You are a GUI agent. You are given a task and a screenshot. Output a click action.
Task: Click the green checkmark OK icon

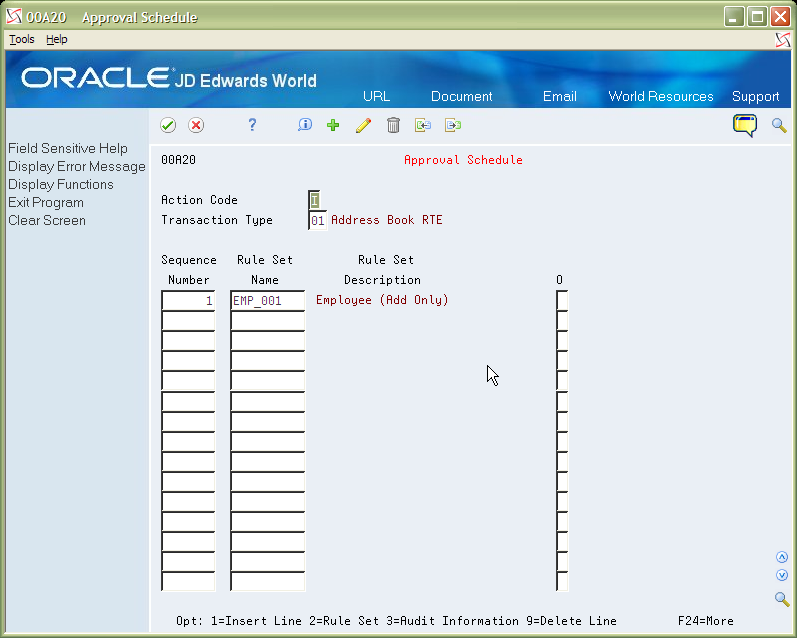[168, 125]
